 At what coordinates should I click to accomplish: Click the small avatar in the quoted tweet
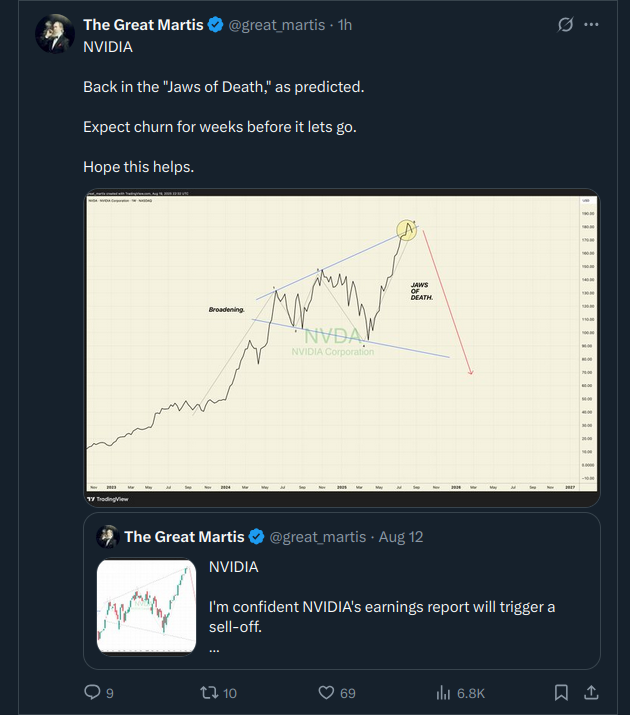(108, 537)
